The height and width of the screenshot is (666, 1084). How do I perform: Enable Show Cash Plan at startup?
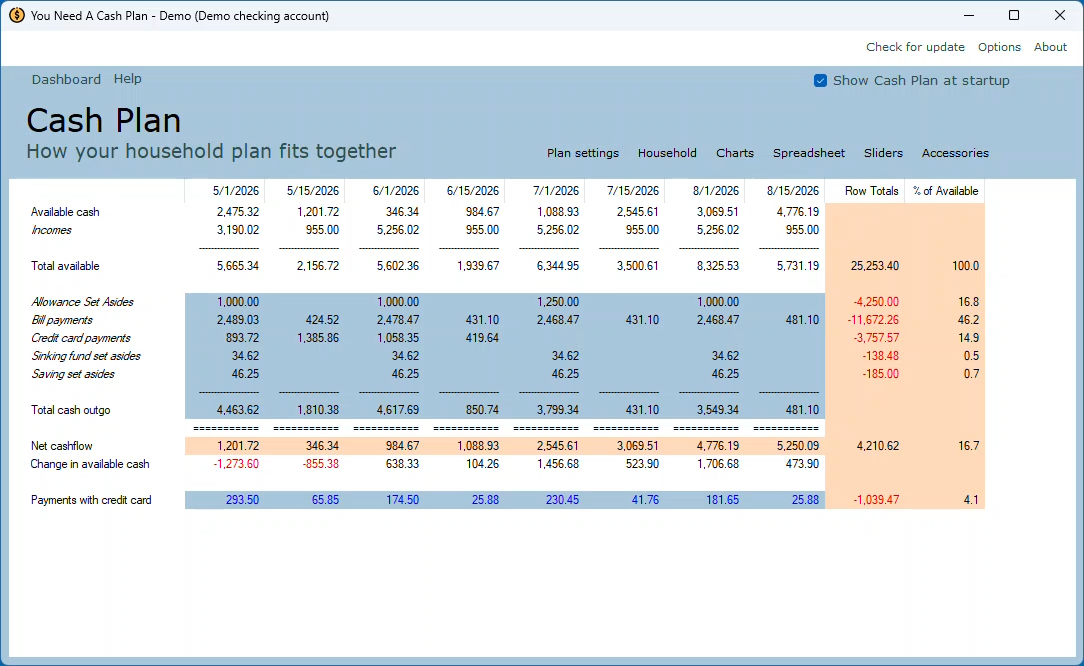820,80
